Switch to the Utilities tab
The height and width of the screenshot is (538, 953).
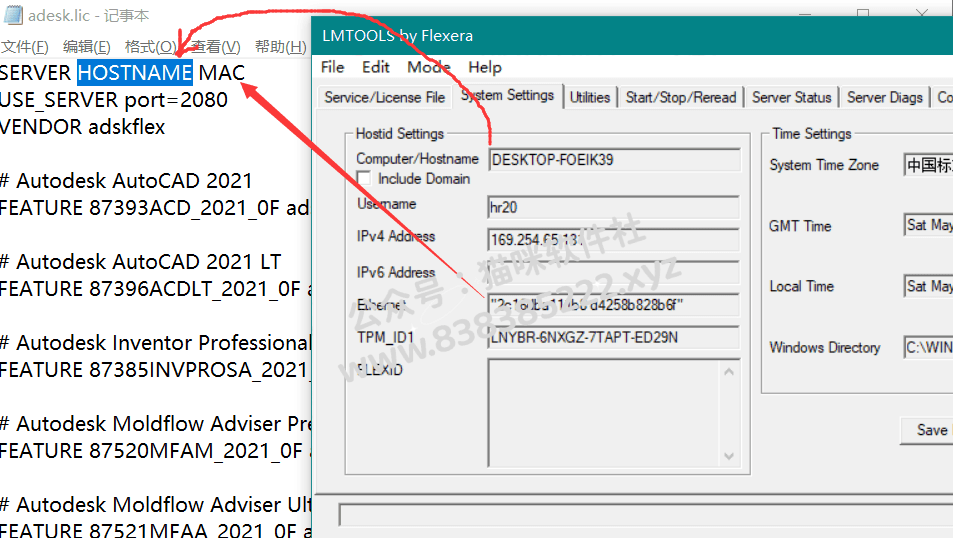tap(590, 97)
